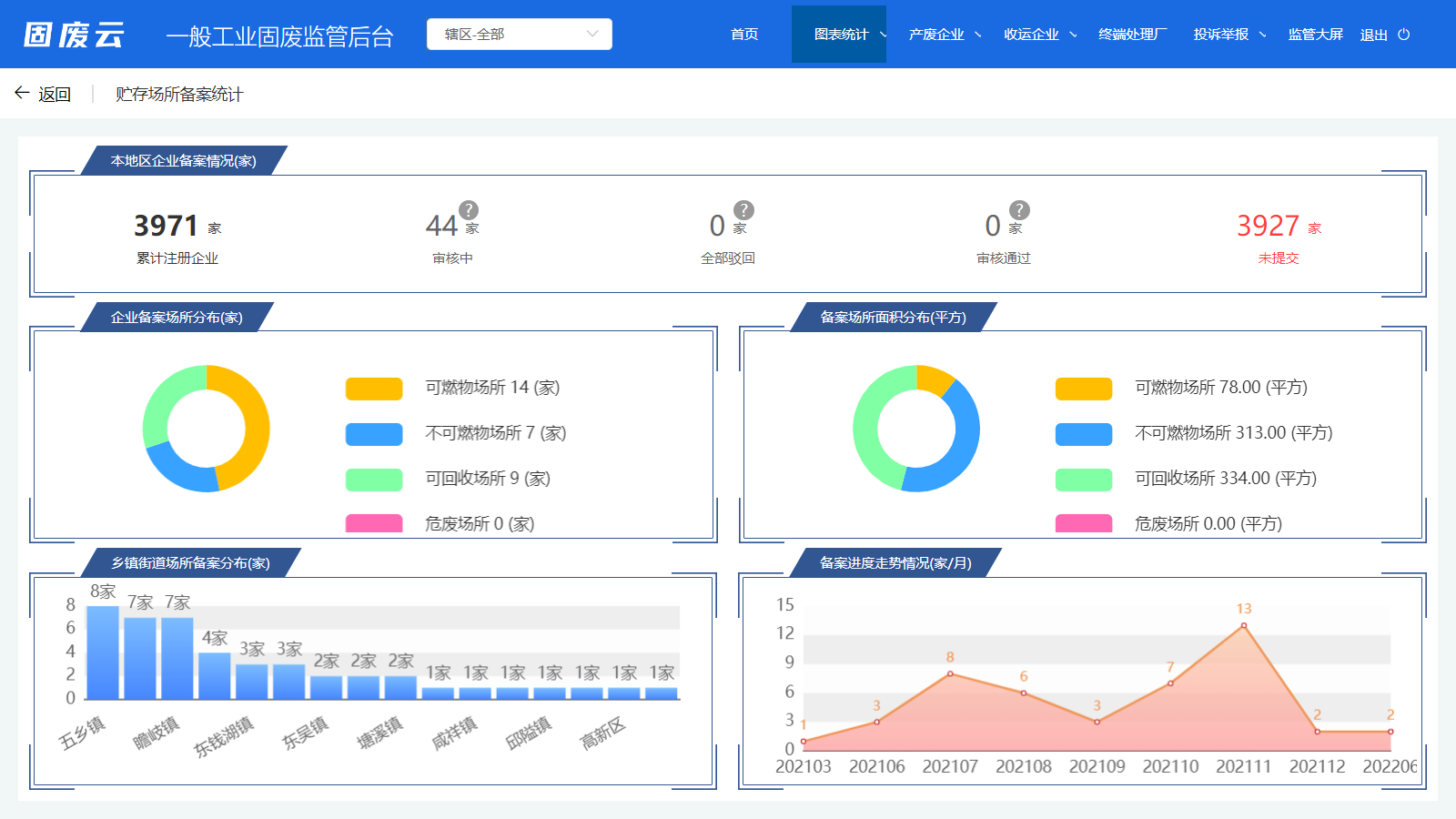The height and width of the screenshot is (819, 1456).
Task: Click the 贮存场所备案统计 page title
Action: click(179, 94)
